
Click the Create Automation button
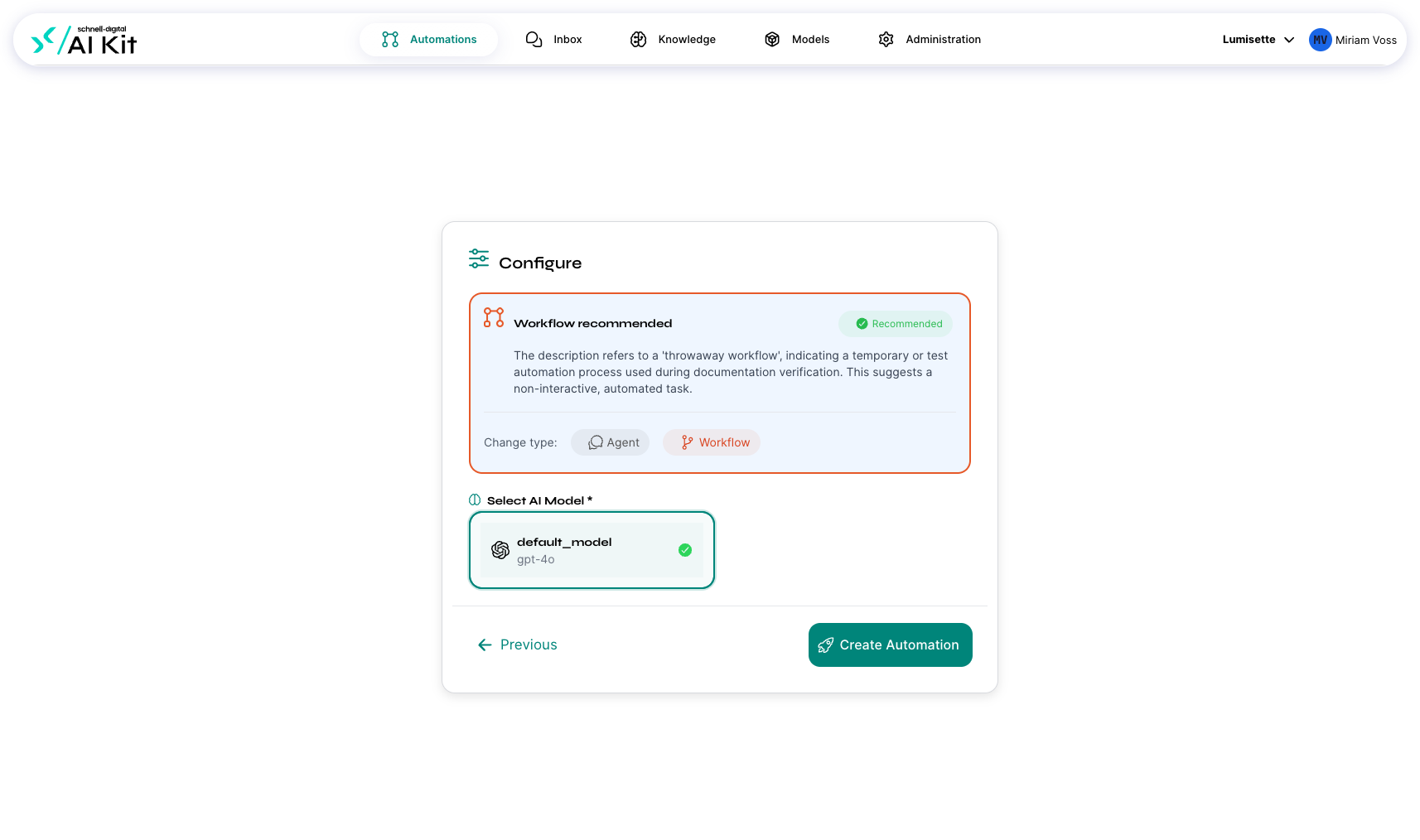[x=891, y=644]
